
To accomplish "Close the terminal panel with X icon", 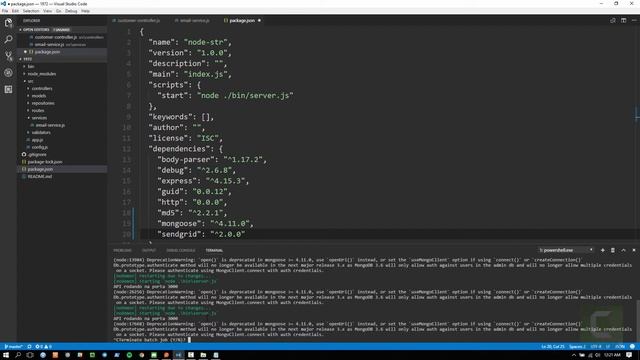I will pos(634,250).
